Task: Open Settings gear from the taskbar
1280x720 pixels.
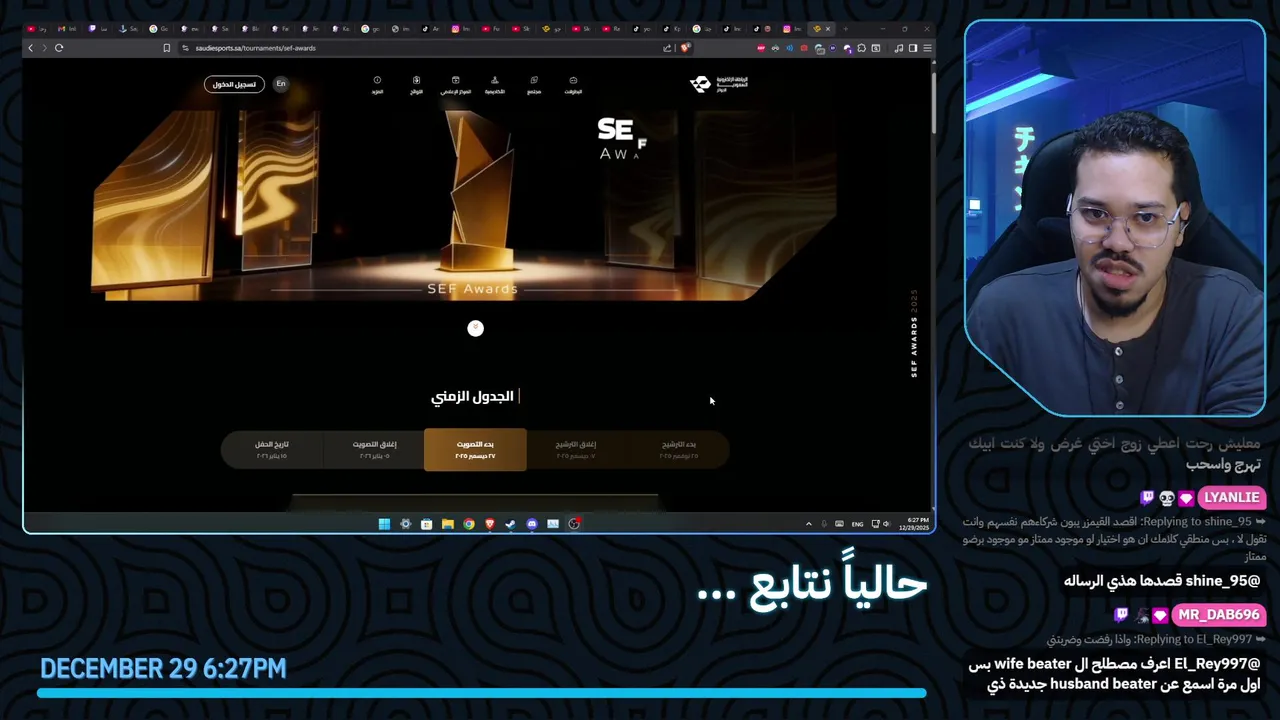Action: point(405,524)
